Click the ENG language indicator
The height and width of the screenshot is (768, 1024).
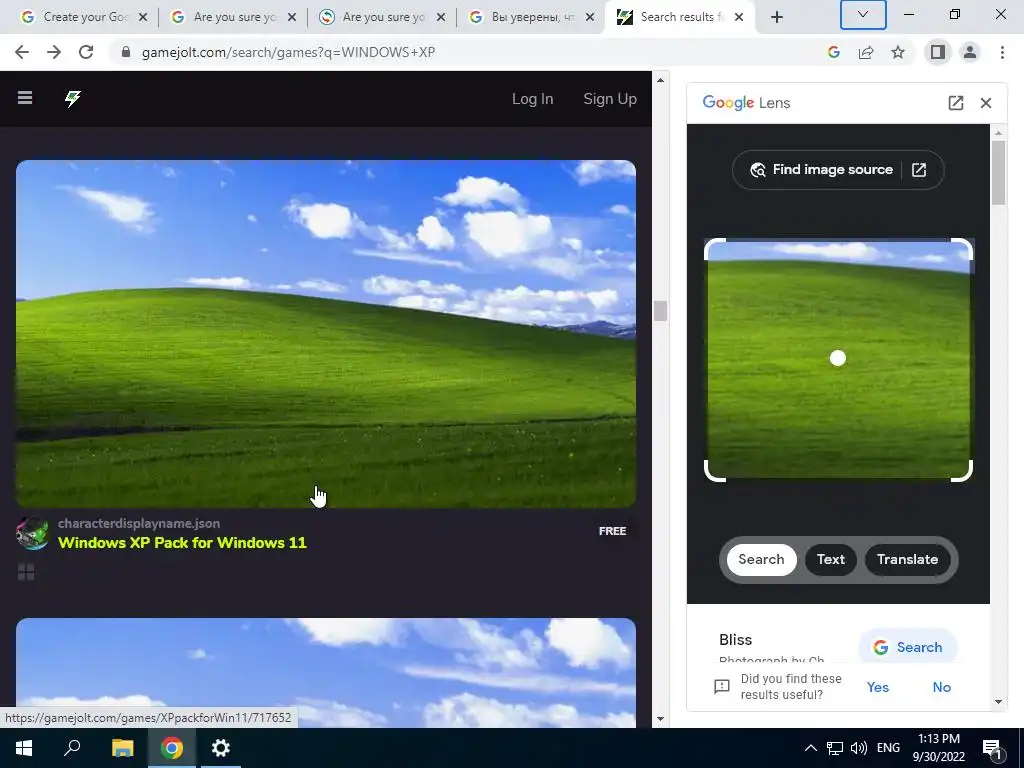[x=888, y=748]
